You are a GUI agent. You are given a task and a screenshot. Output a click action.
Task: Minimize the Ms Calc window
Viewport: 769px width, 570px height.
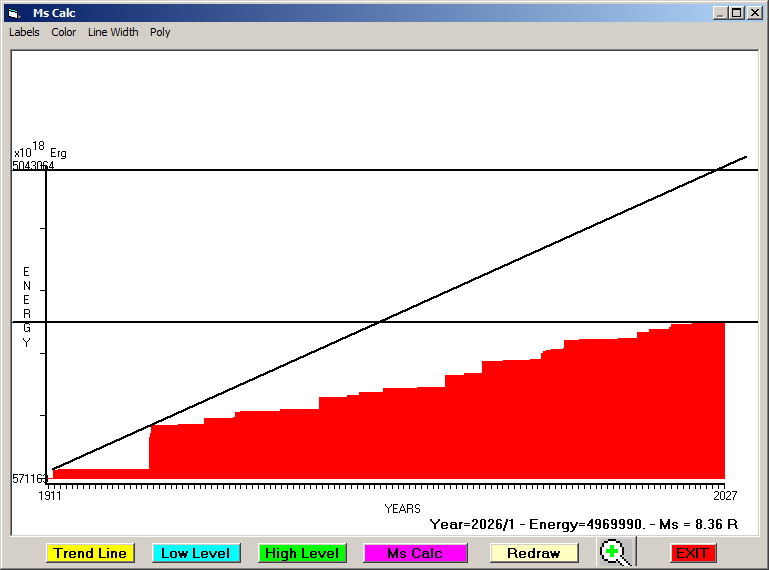coord(720,13)
